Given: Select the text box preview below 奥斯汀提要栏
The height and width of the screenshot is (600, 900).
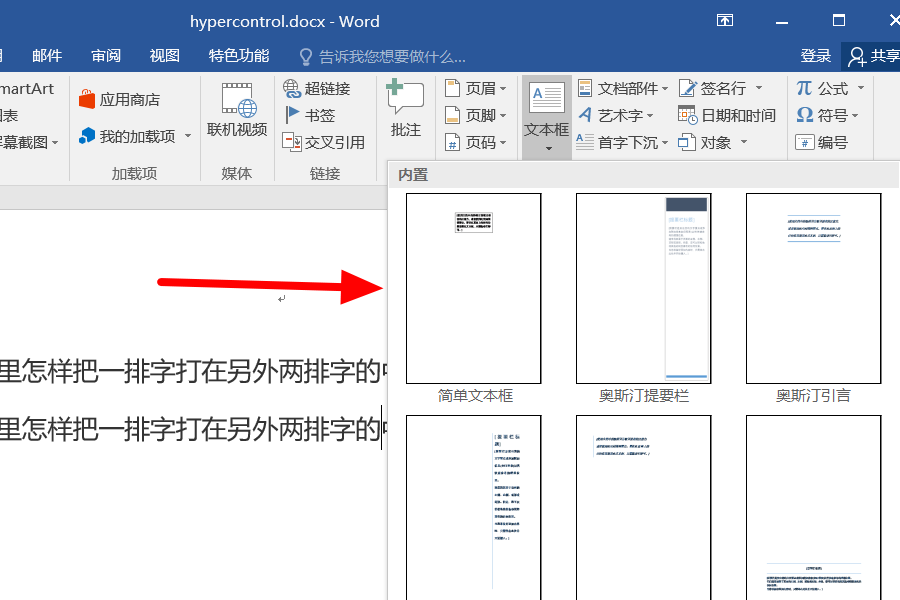Looking at the screenshot, I should (x=643, y=508).
